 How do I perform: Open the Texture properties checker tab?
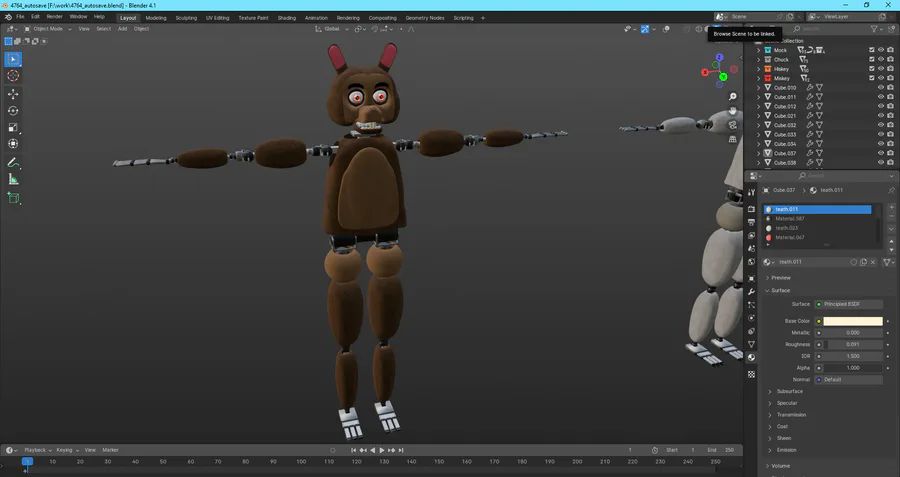point(751,374)
